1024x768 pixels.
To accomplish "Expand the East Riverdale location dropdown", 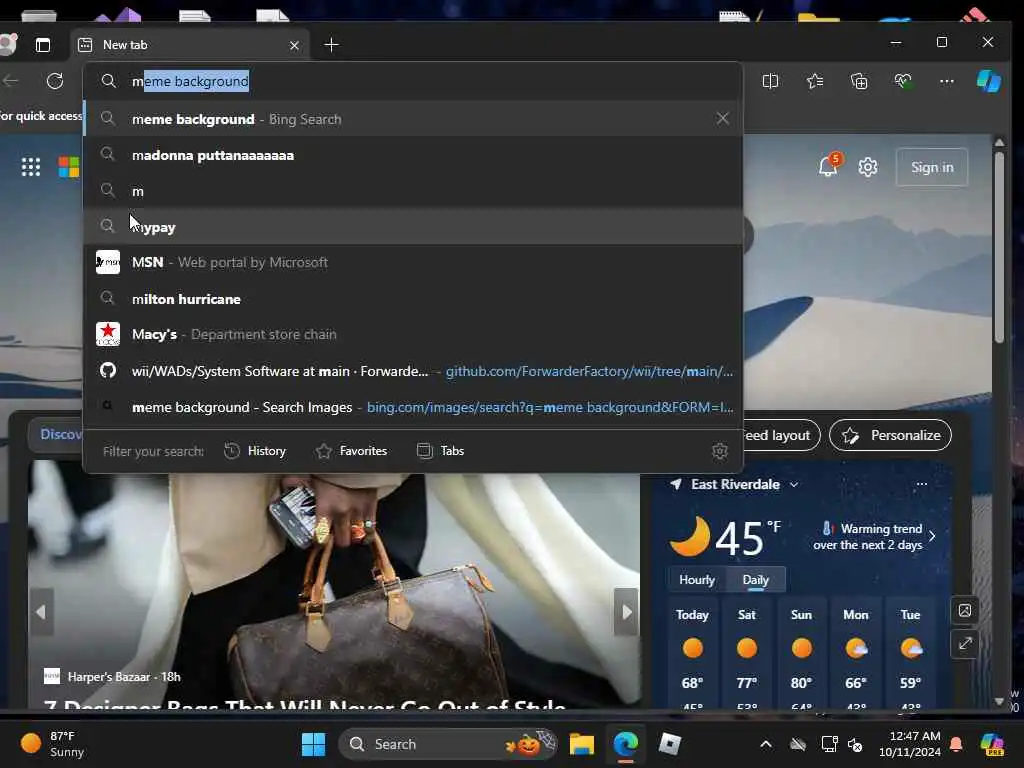I will [x=794, y=485].
